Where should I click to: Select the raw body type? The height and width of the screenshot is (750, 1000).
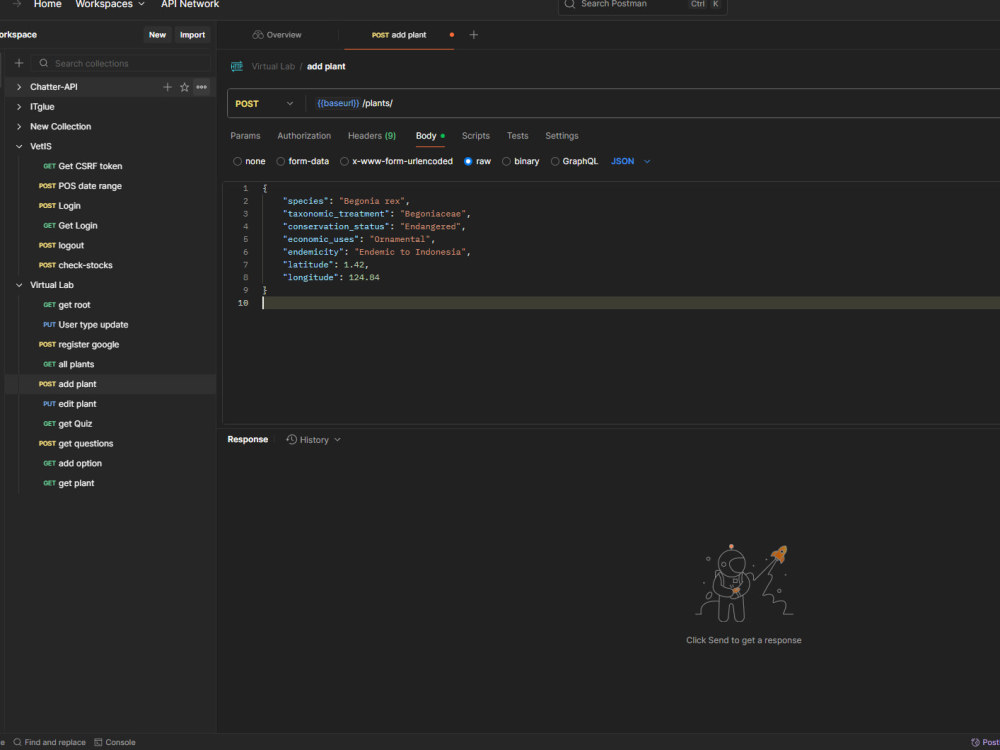click(x=468, y=161)
